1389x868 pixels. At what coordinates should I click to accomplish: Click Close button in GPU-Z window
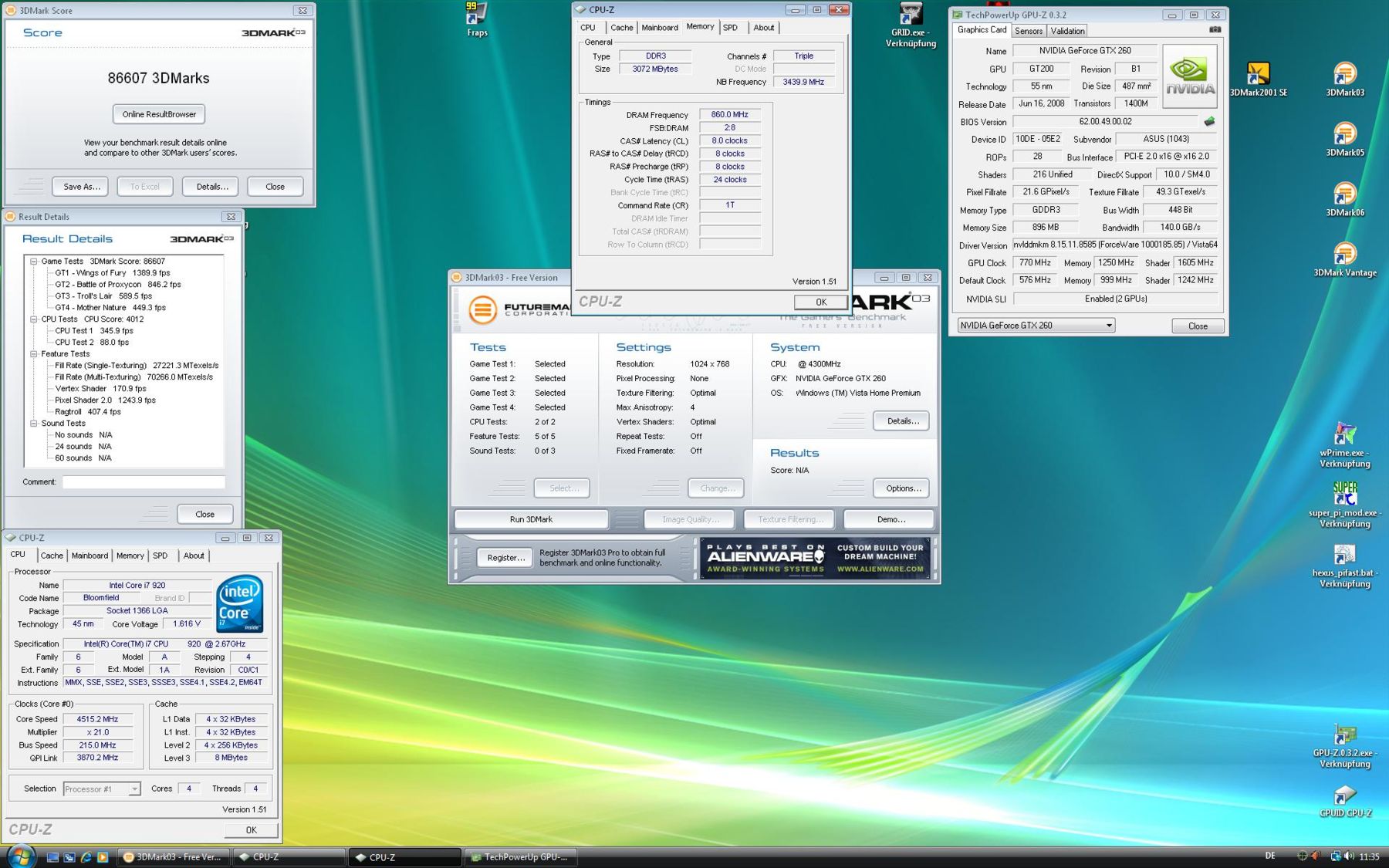(1198, 326)
